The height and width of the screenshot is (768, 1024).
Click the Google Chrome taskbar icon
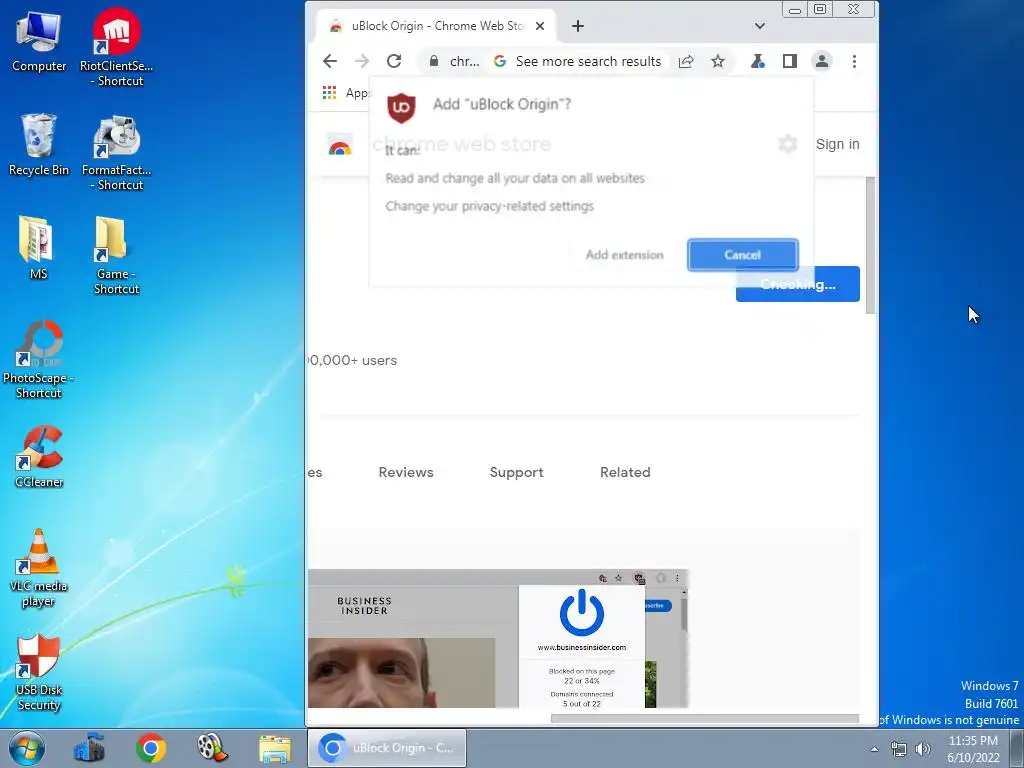(151, 748)
